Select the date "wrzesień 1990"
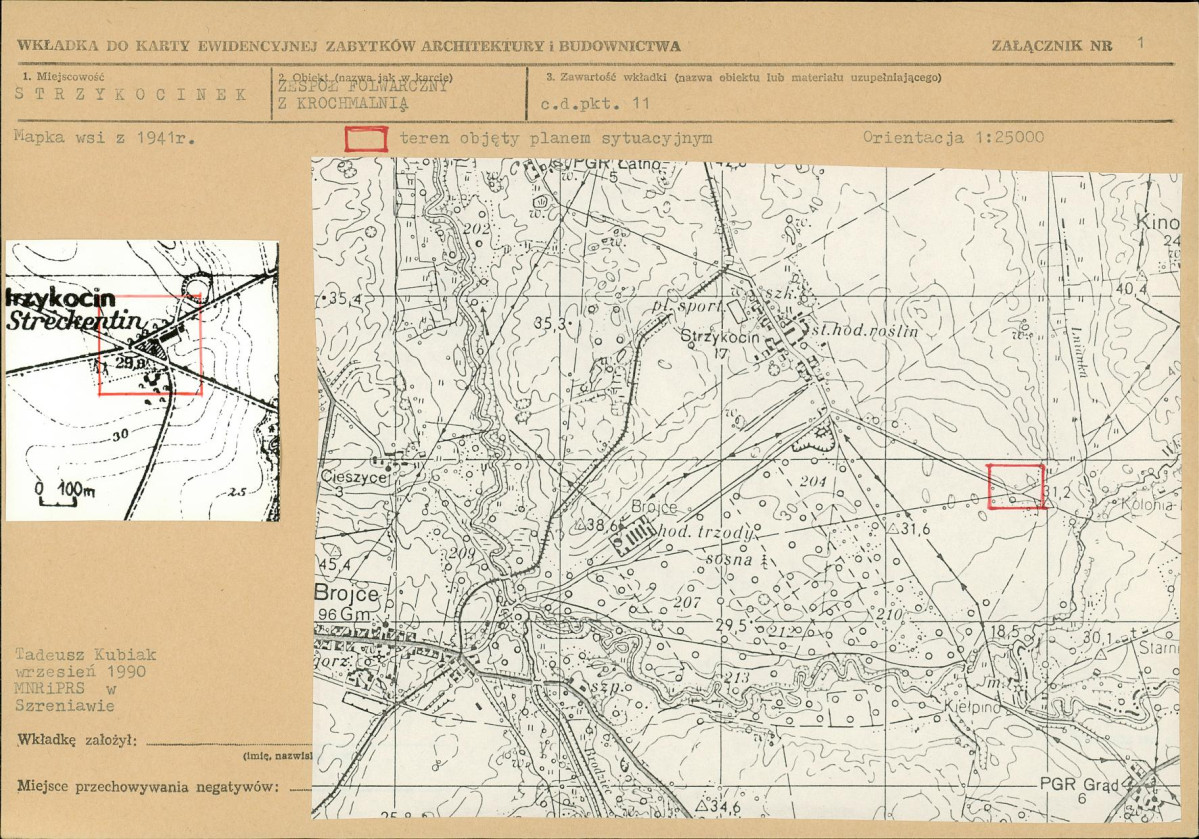The height and width of the screenshot is (839, 1199). [x=80, y=672]
